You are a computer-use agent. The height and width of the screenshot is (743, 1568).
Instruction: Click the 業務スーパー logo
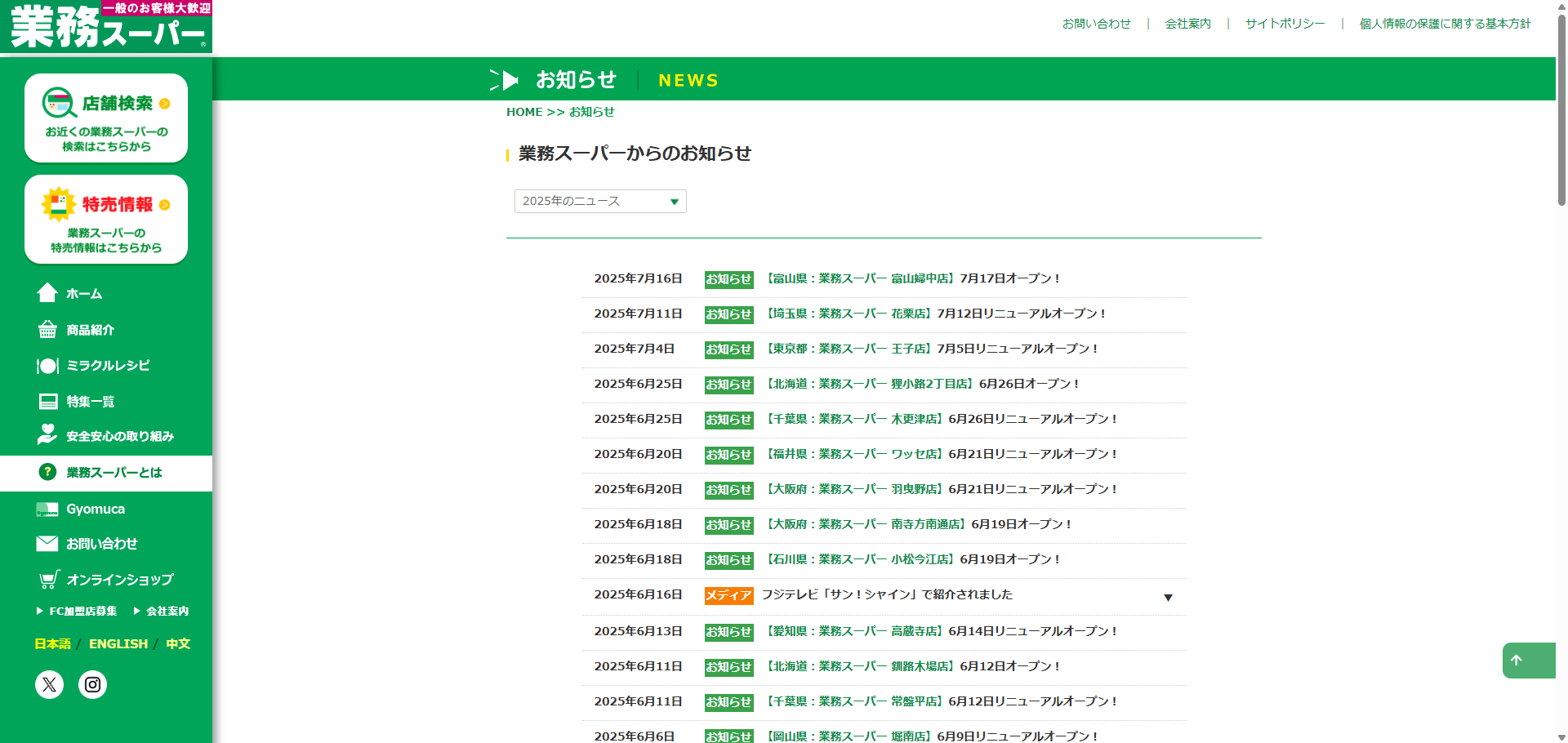106,27
